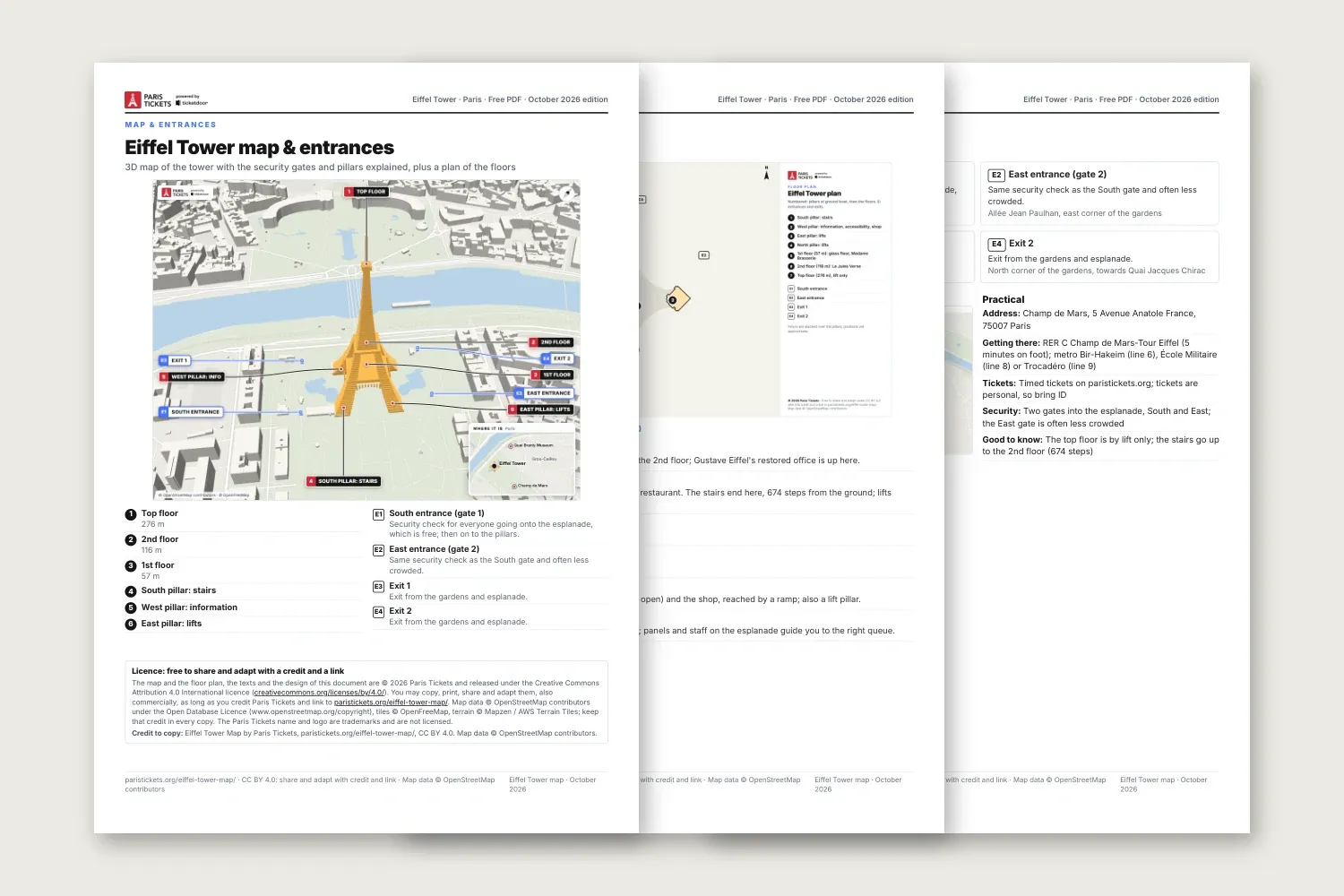Click the Practical heading on right page
The image size is (1344, 896).
pos(1003,300)
